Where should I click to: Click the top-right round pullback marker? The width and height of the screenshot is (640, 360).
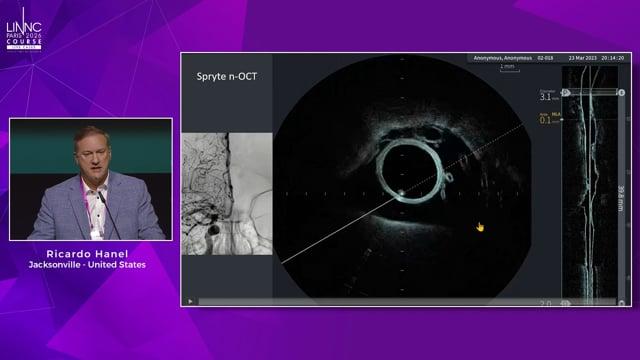pos(621,93)
